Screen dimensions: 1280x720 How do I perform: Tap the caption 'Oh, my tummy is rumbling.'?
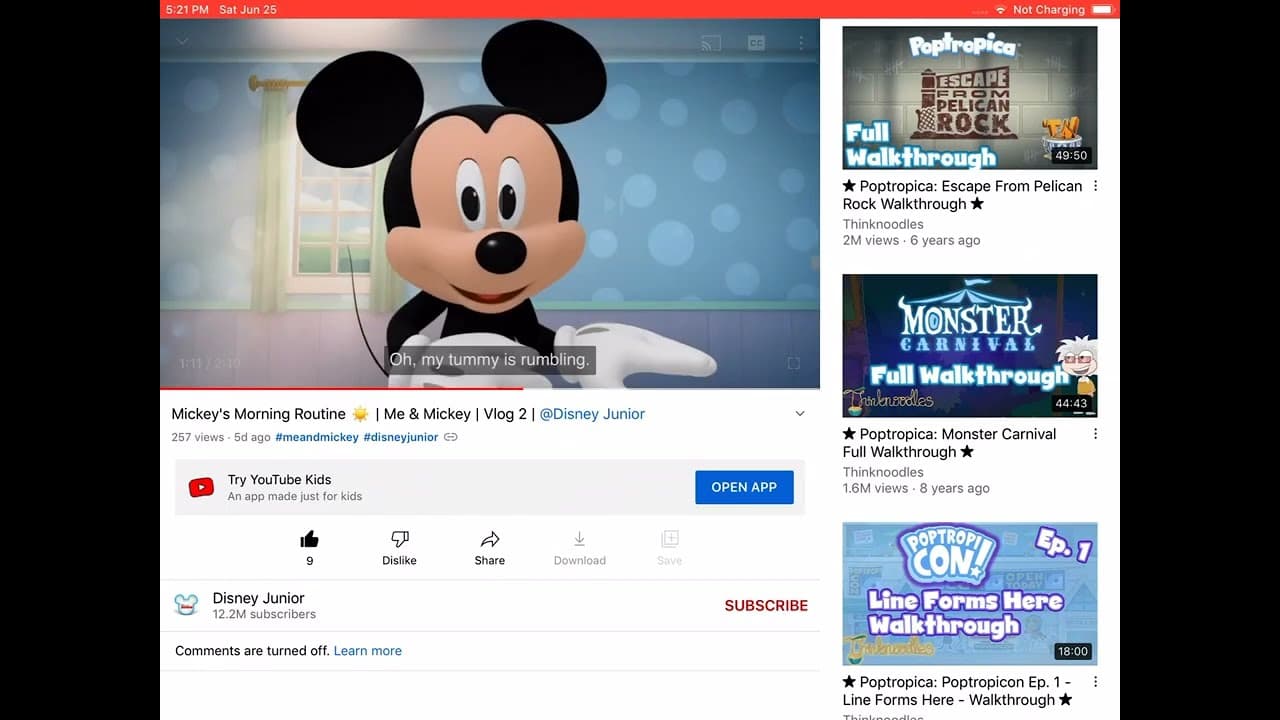click(x=490, y=360)
